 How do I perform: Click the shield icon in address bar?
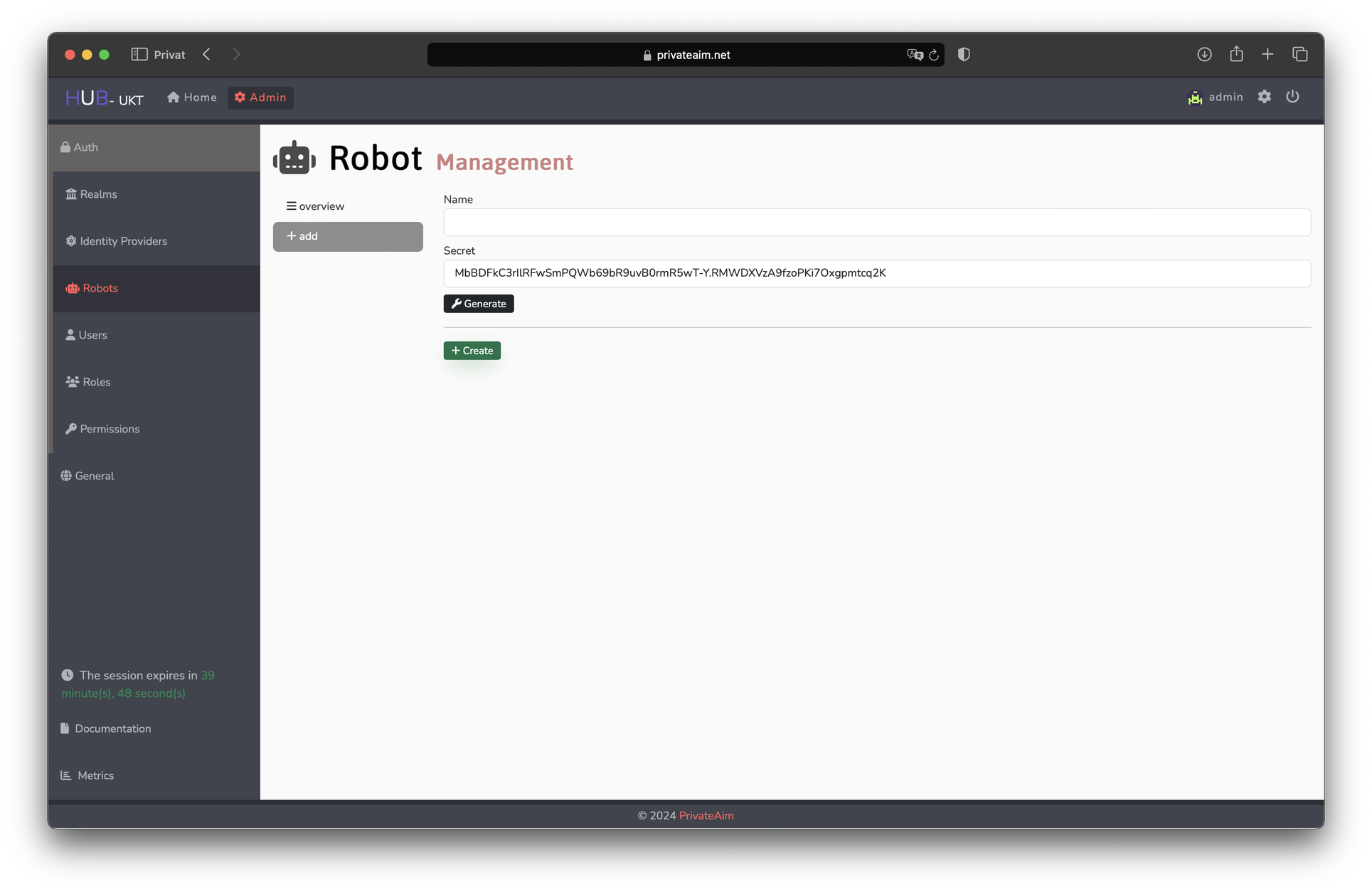(x=964, y=54)
